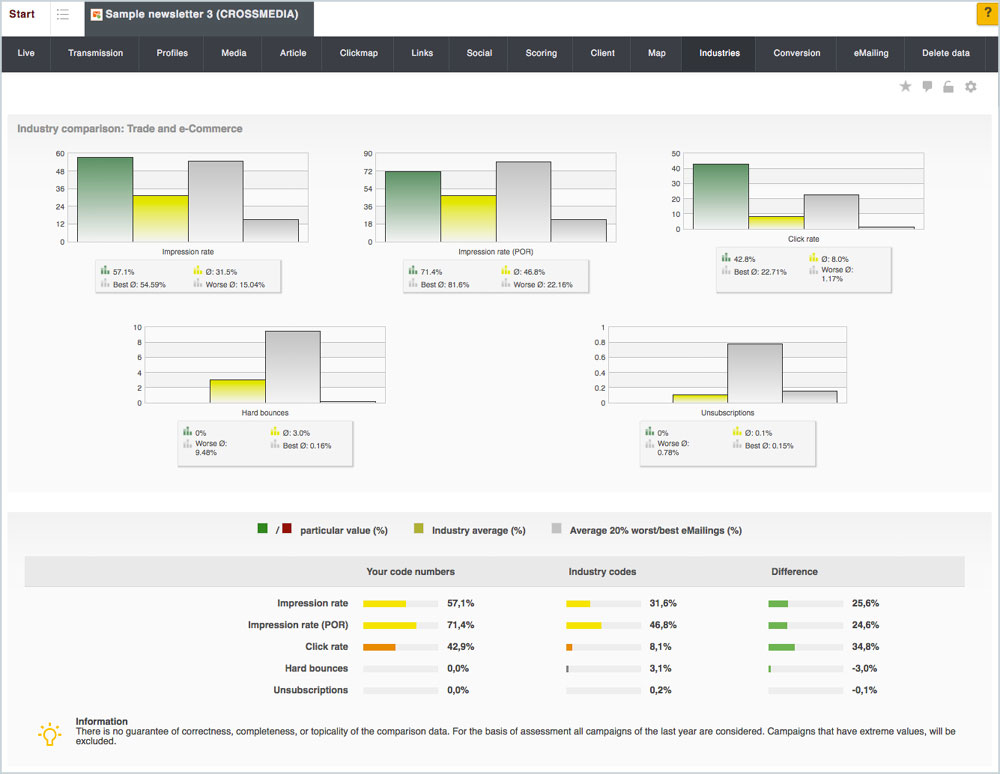The image size is (1000, 774).
Task: Click the Start link
Action: (22, 15)
